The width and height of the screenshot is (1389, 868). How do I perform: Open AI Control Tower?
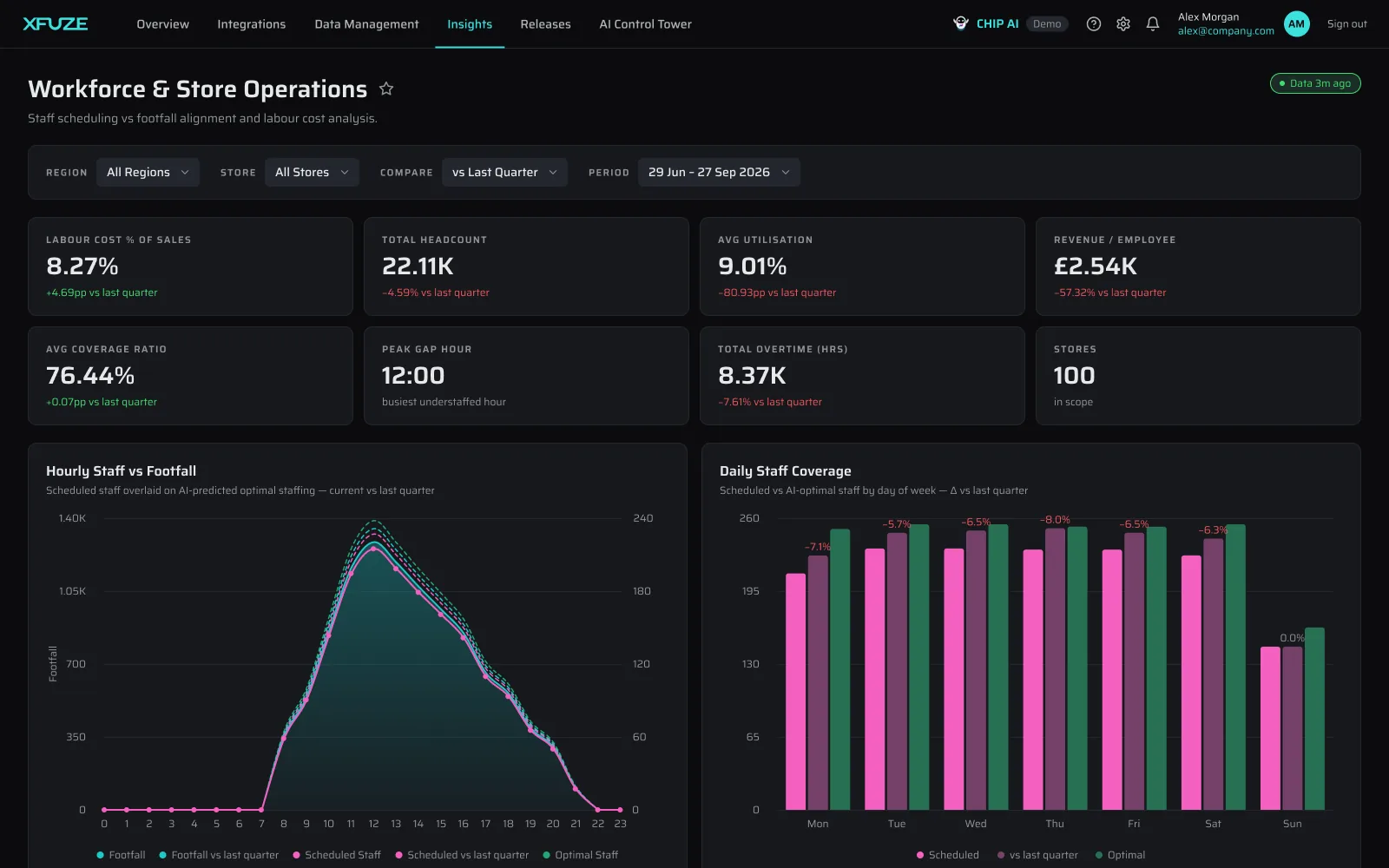tap(645, 24)
